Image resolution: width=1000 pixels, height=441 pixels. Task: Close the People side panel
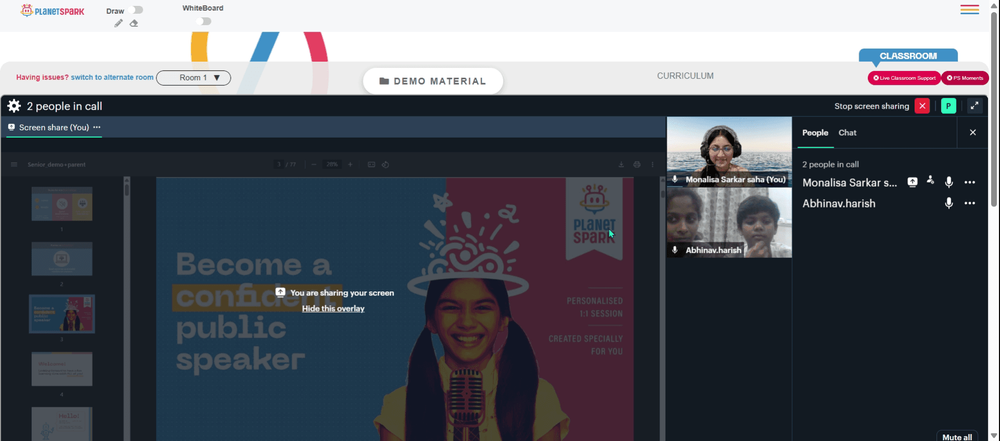coord(973,133)
